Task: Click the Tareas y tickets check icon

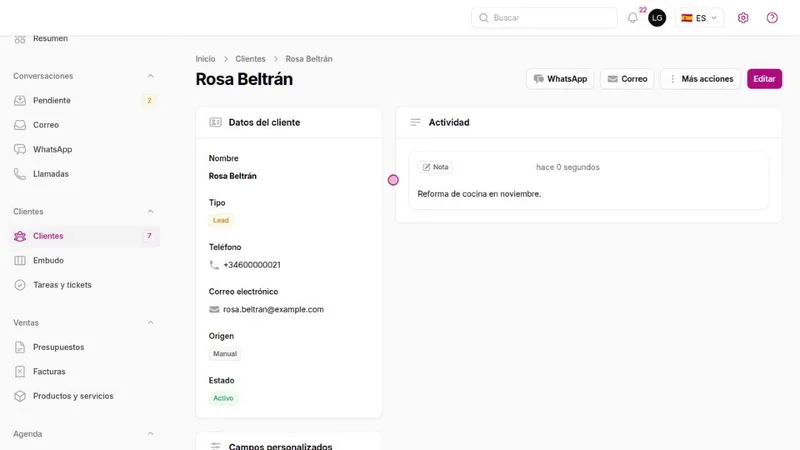Action: [20, 285]
